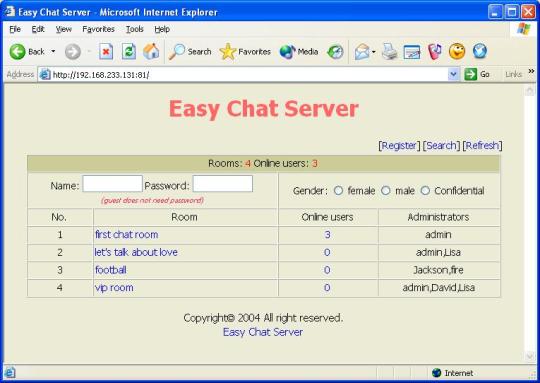Select the Confidential gender radio button
Image resolution: width=540 pixels, height=383 pixels.
pyautogui.click(x=425, y=190)
